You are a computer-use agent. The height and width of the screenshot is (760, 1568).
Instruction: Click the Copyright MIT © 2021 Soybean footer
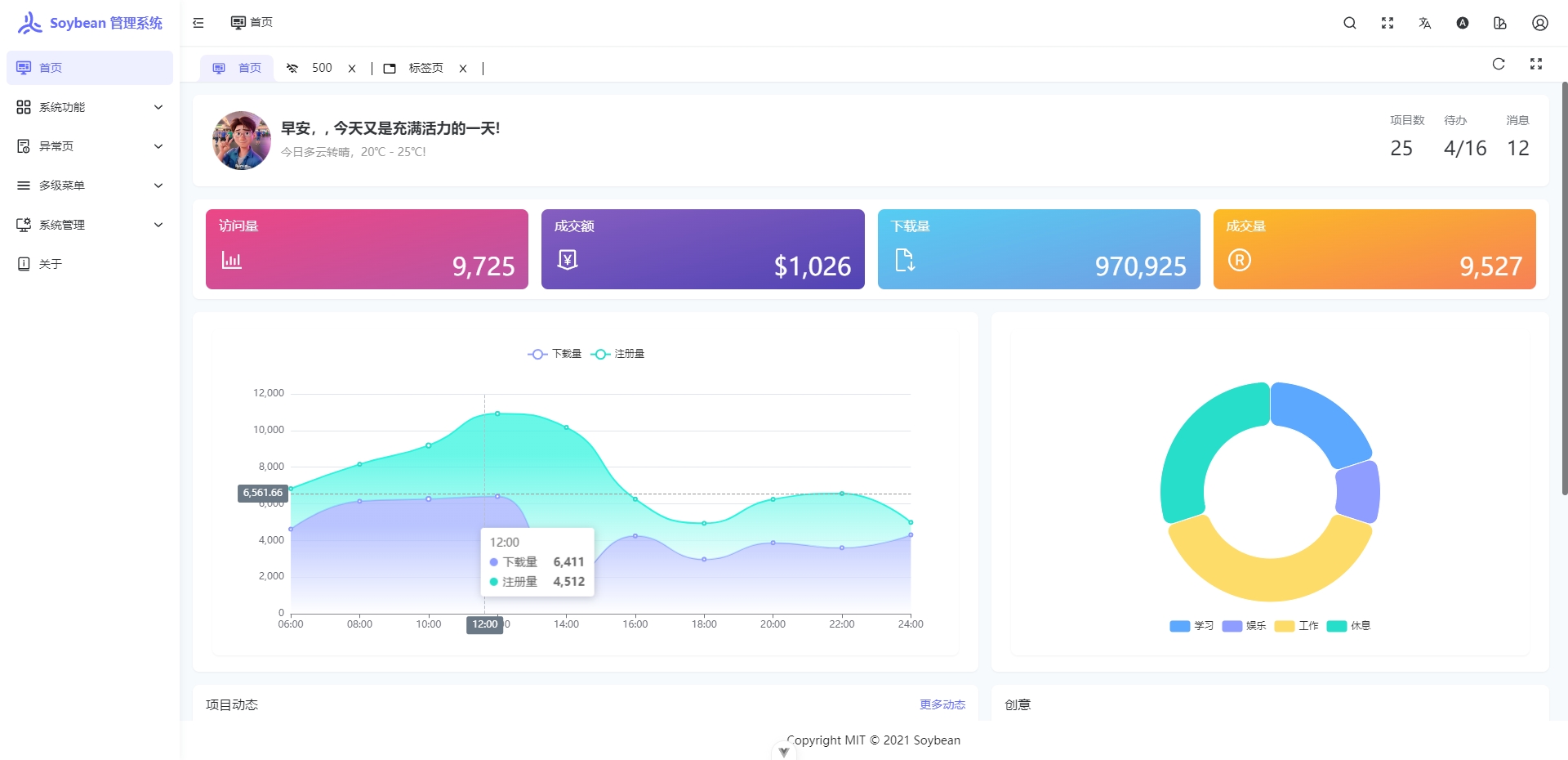click(874, 740)
